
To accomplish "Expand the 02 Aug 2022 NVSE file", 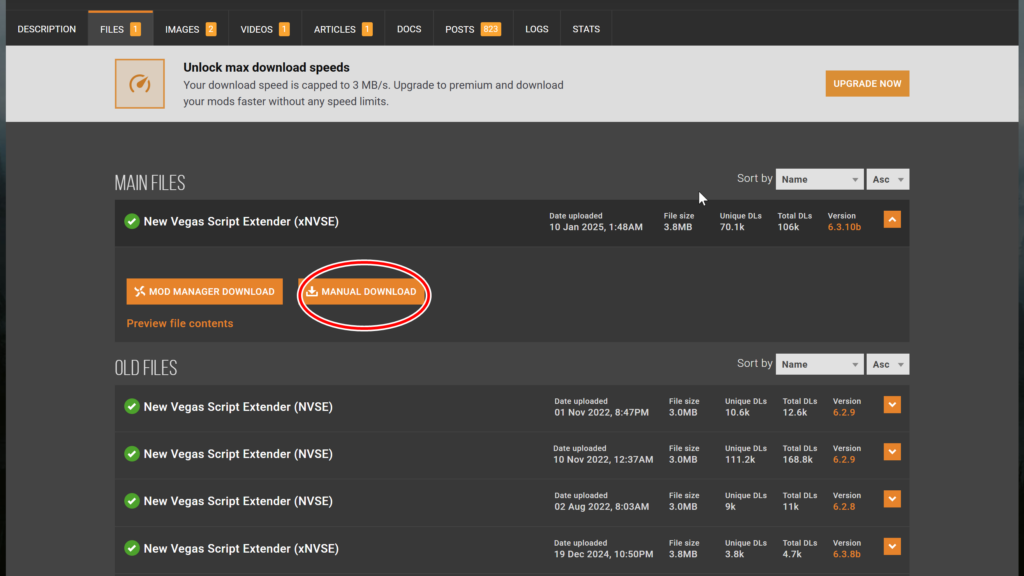I will pos(892,499).
